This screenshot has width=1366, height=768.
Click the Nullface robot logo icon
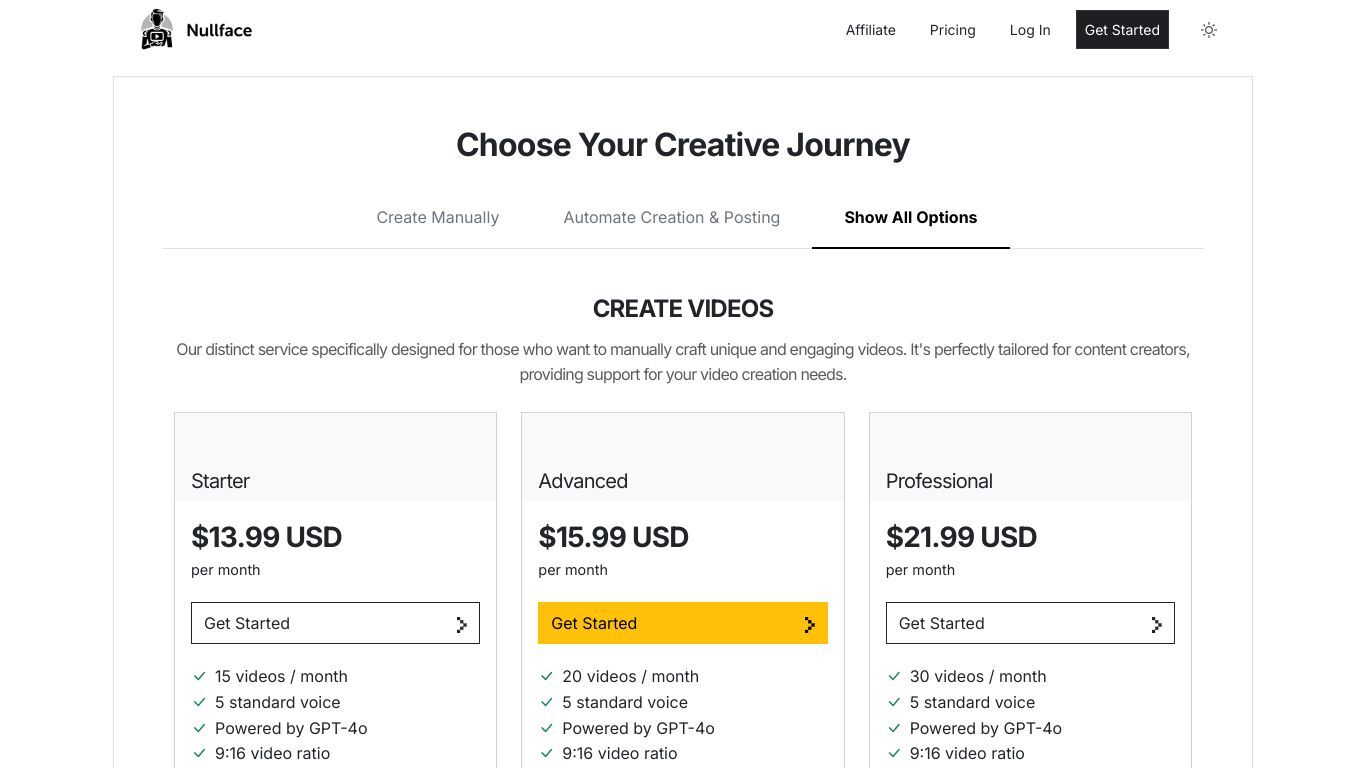click(157, 29)
